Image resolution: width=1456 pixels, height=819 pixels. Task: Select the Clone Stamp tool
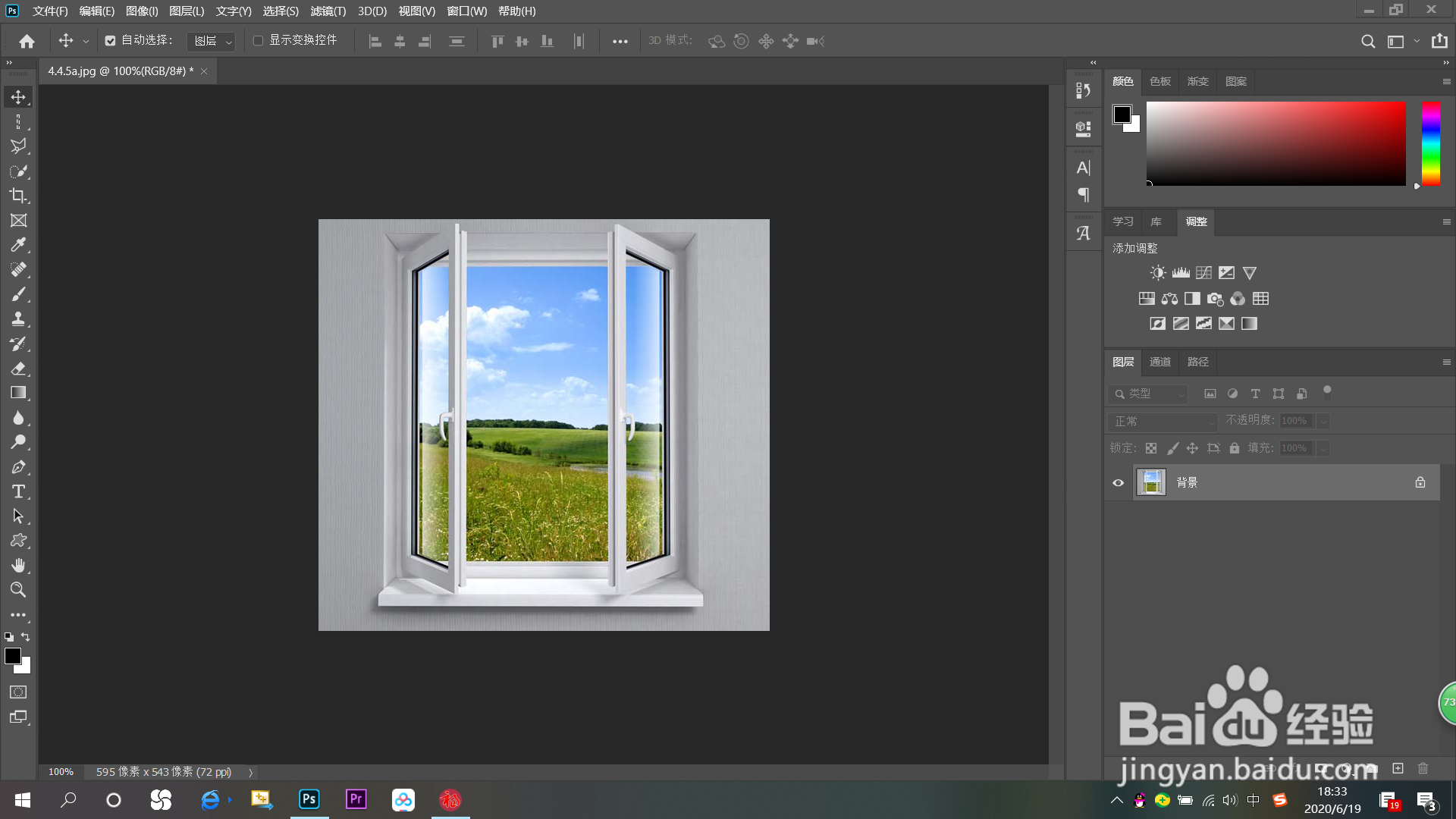coord(18,318)
